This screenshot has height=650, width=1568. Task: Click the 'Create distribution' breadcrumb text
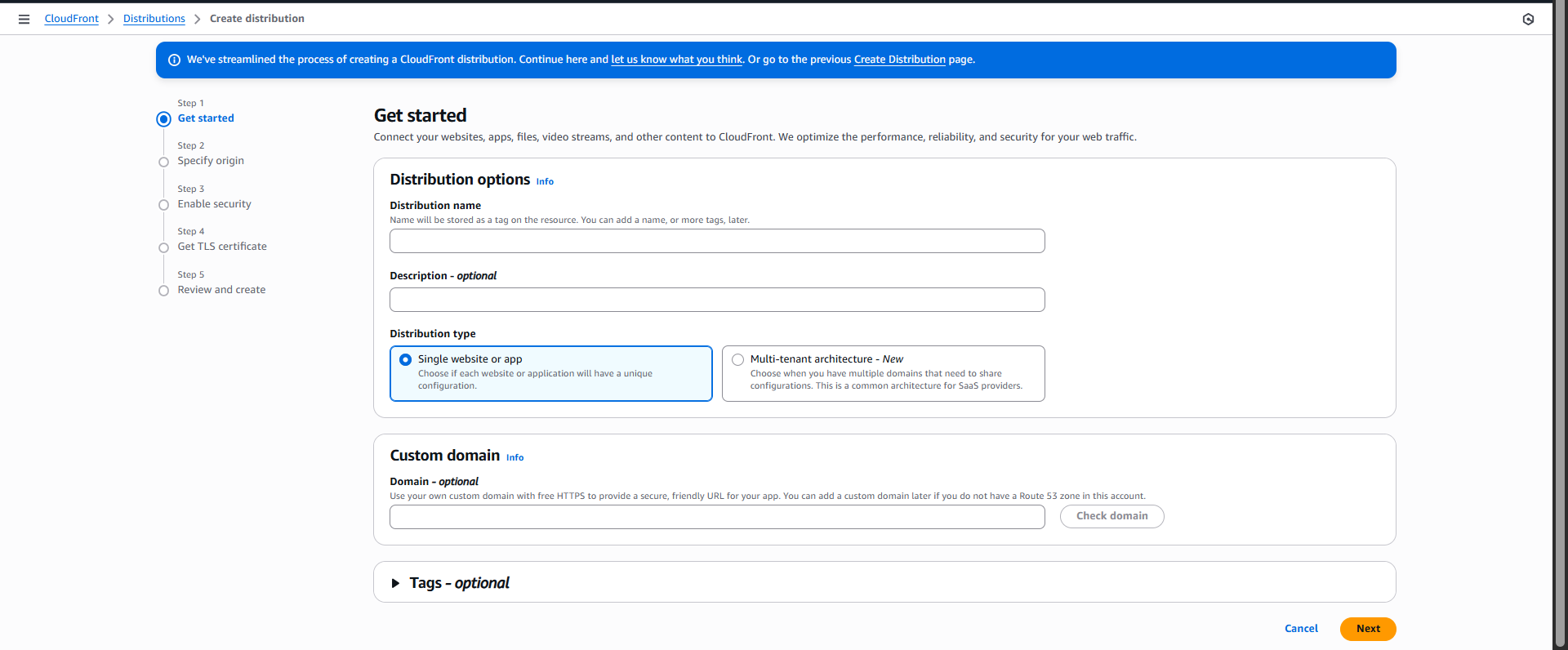pyautogui.click(x=257, y=19)
